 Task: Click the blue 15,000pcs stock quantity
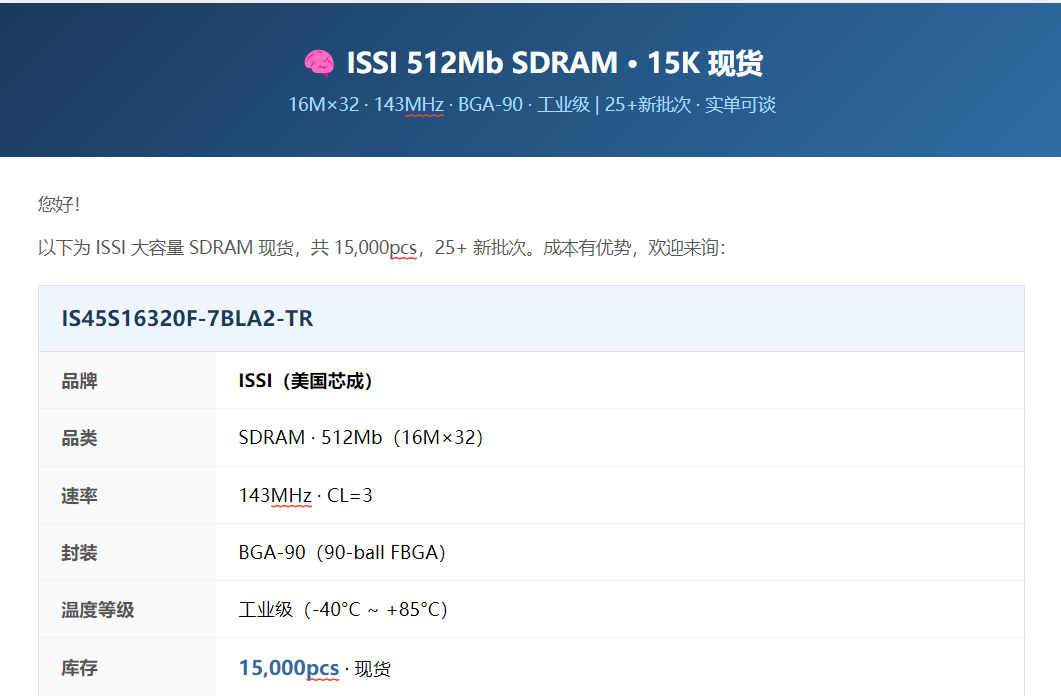[289, 668]
